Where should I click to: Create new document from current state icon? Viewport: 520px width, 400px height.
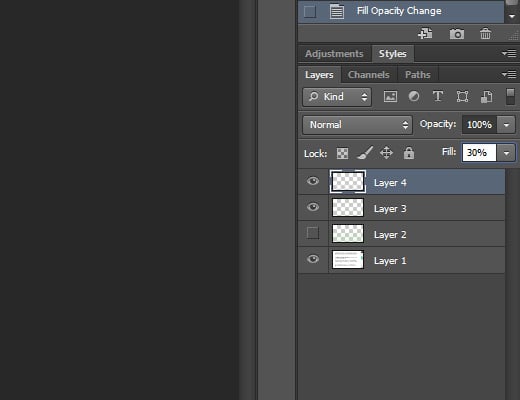(425, 34)
